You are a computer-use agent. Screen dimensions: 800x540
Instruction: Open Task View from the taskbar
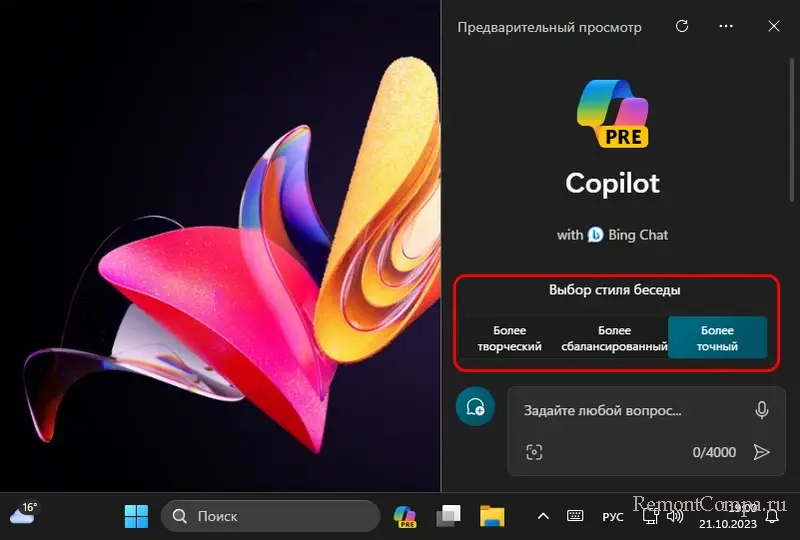tap(448, 516)
